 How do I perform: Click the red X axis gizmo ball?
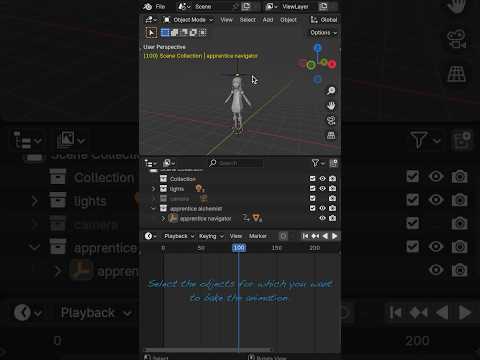point(332,64)
